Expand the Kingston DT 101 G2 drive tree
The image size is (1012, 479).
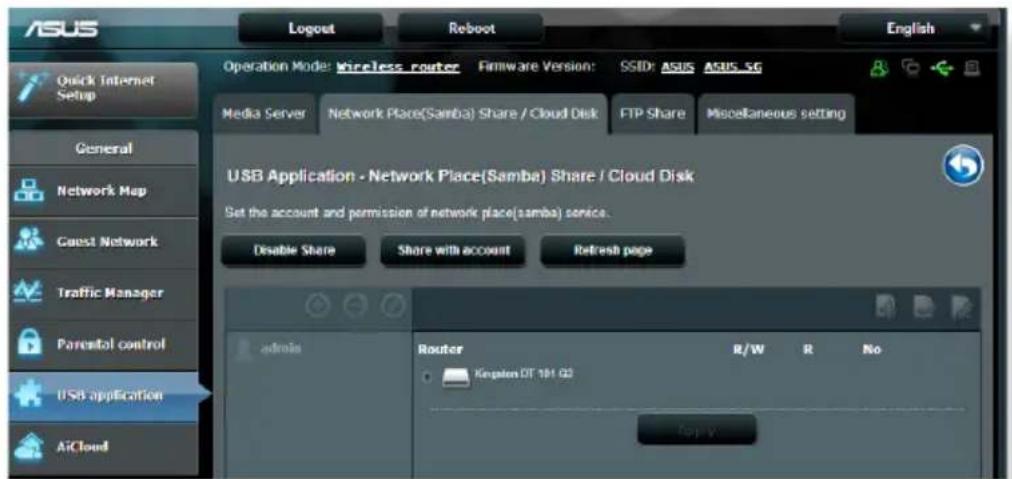pyautogui.click(x=429, y=378)
